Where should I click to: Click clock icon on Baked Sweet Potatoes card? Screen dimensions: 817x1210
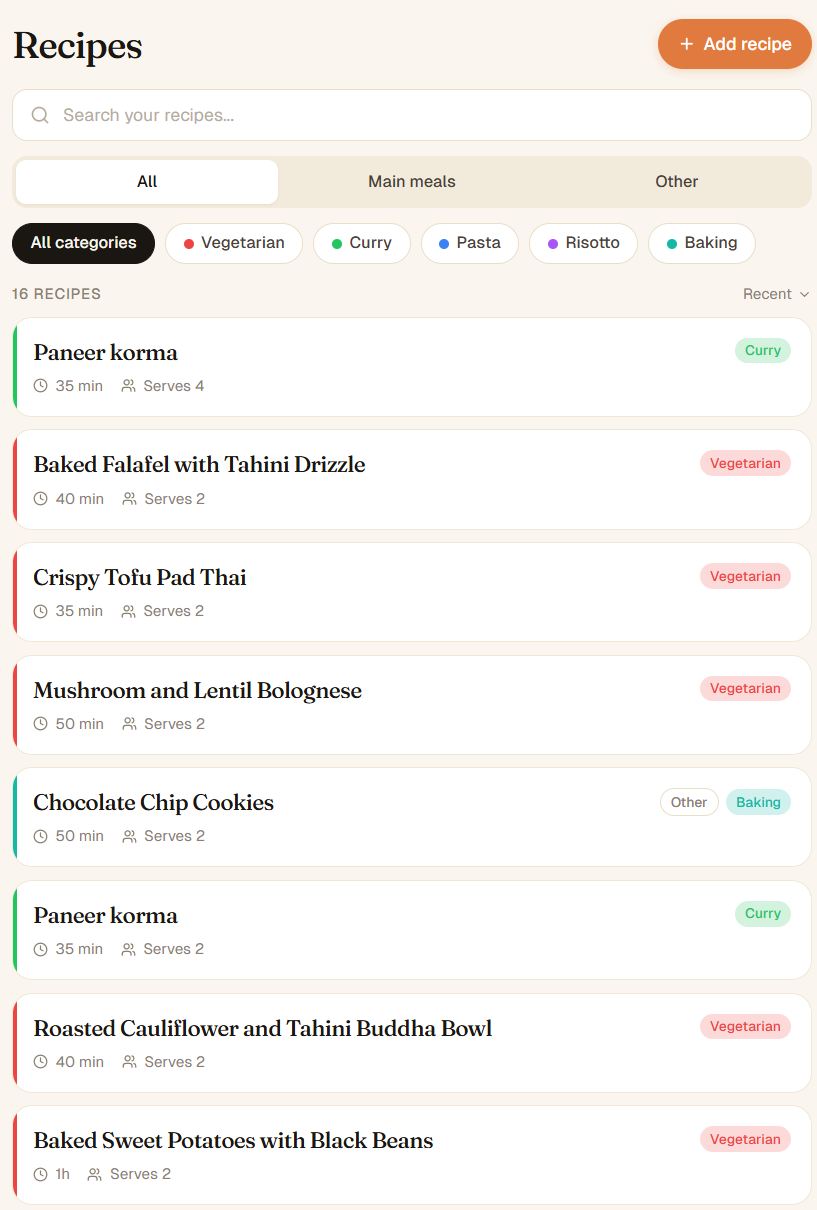(x=41, y=1174)
